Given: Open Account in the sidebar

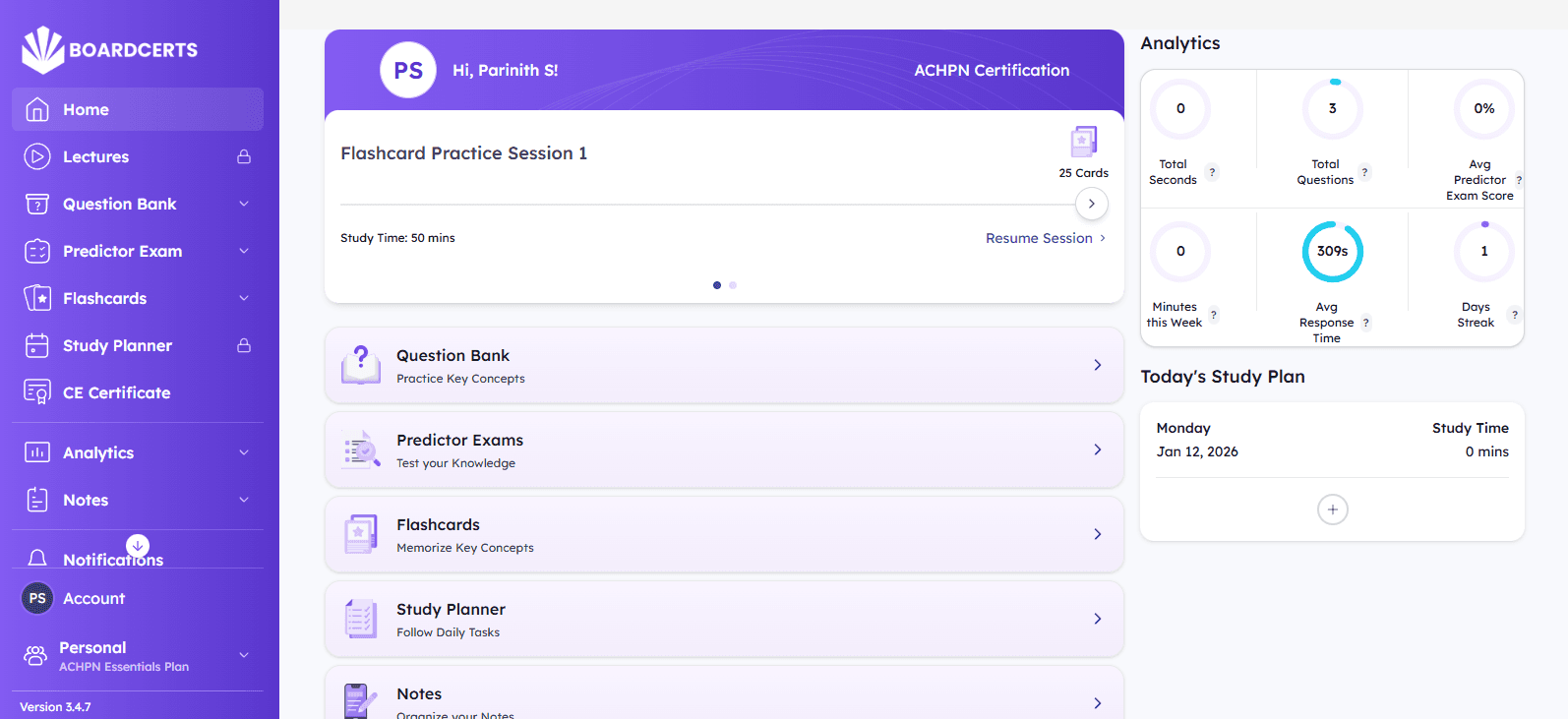Looking at the screenshot, I should coord(138,598).
